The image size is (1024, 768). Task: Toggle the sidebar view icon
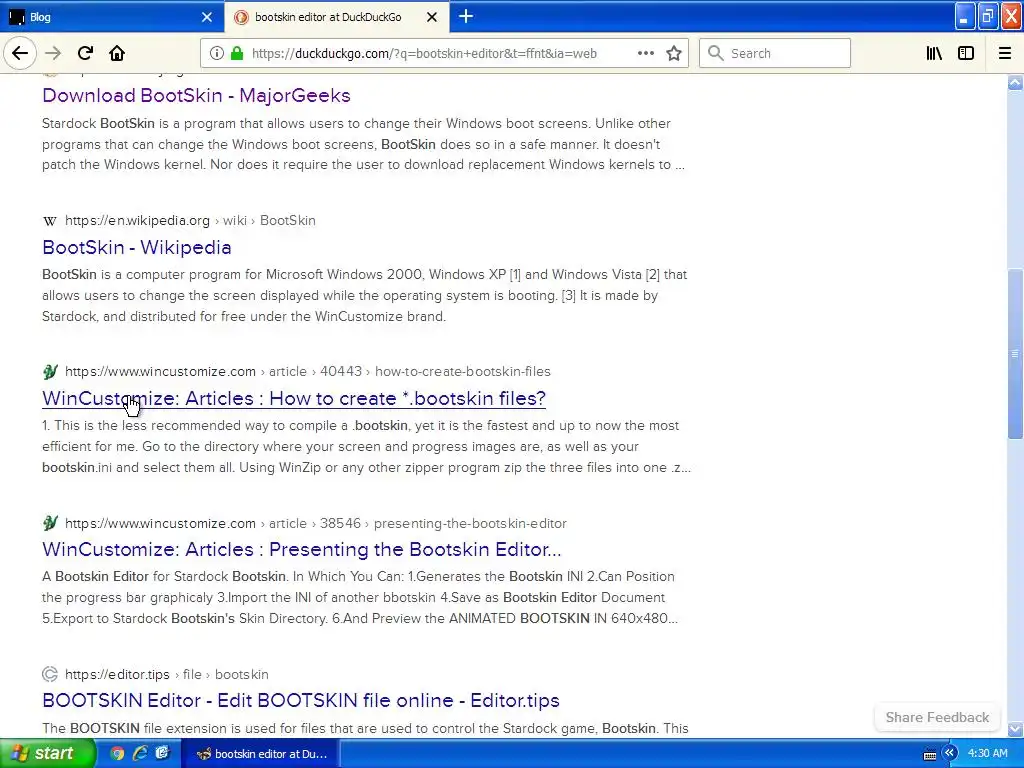click(966, 53)
